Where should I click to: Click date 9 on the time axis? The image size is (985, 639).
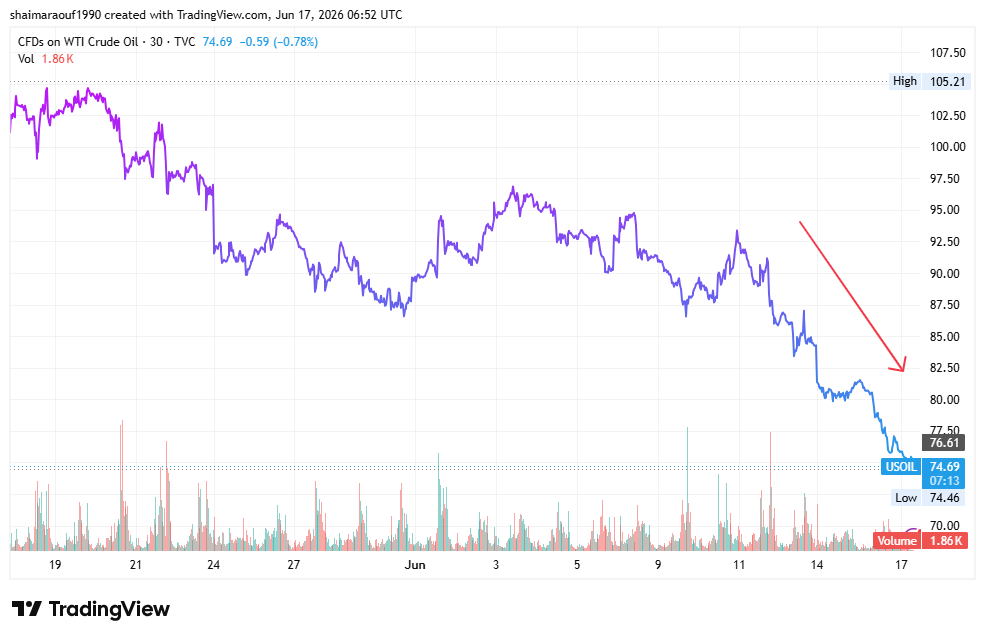tap(658, 565)
